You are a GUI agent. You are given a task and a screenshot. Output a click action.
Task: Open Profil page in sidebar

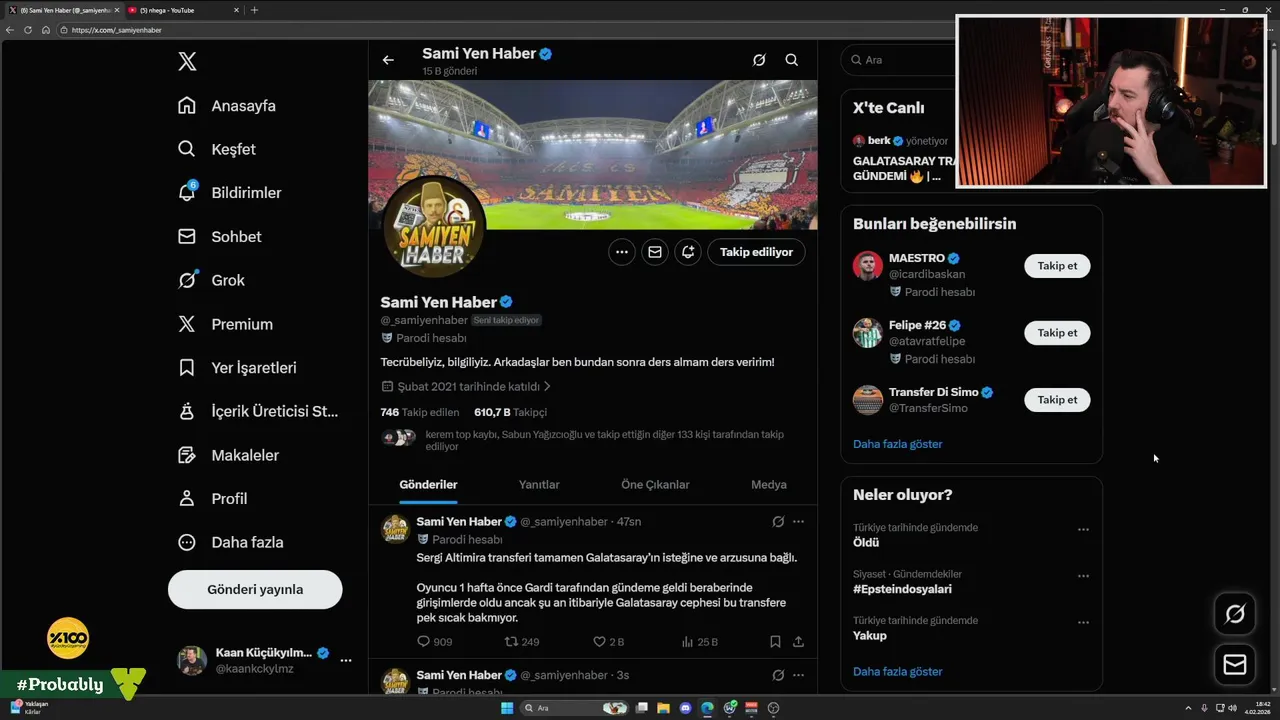coord(212,499)
